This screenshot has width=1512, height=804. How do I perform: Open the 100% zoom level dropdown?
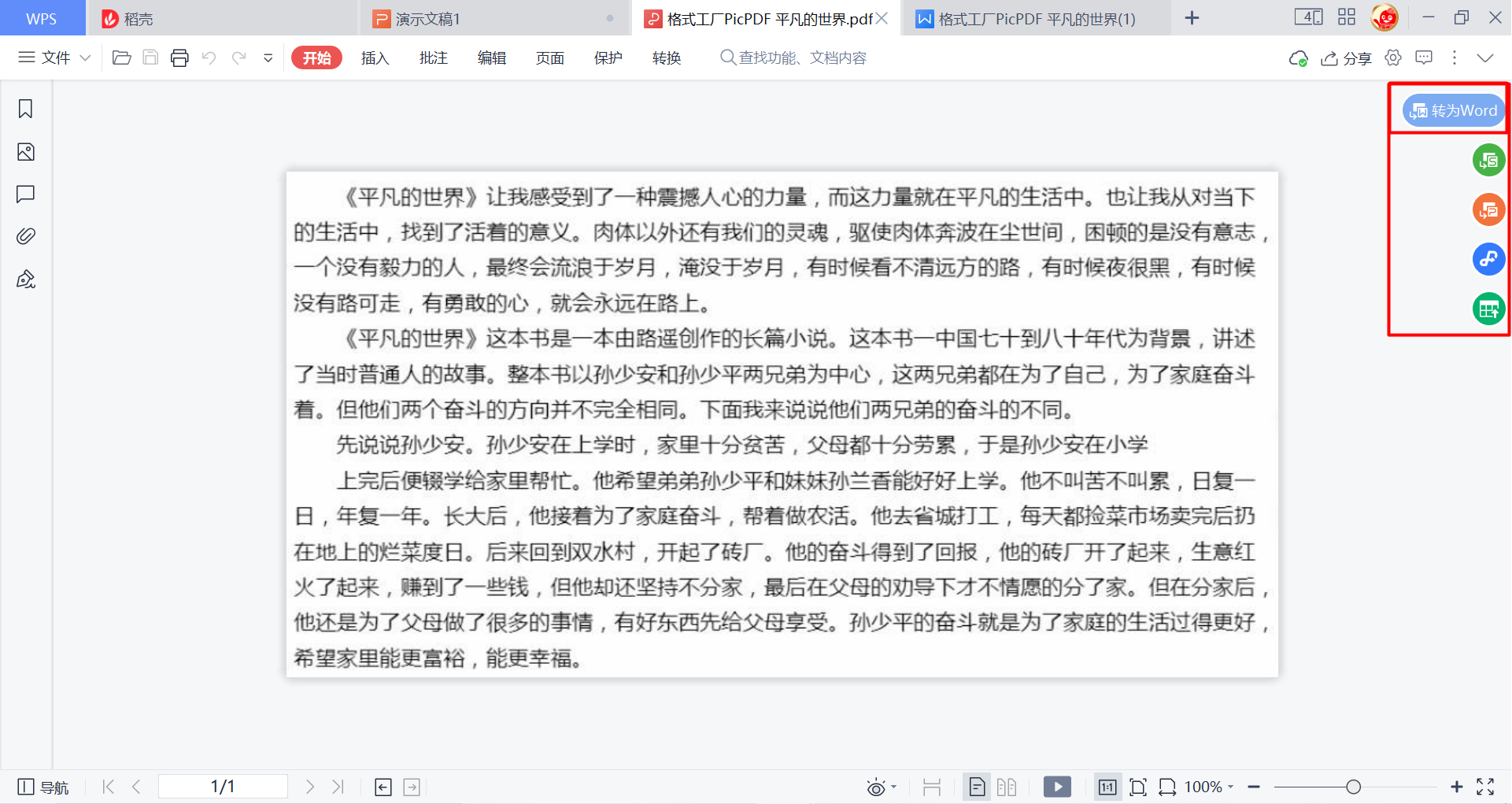pos(1209,787)
